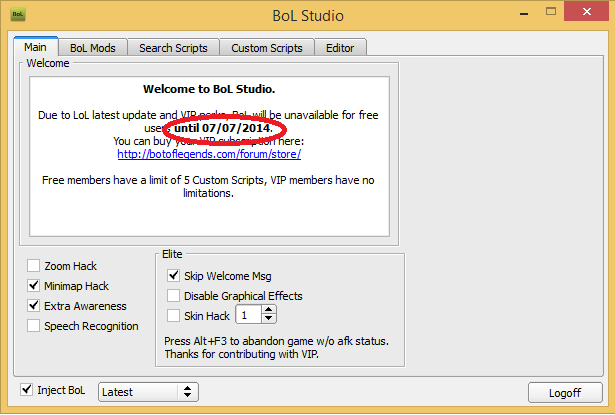Screen dimensions: 615x415
Task: Click the 'Welcome to BoL Studio.' heading
Action: 209,89
